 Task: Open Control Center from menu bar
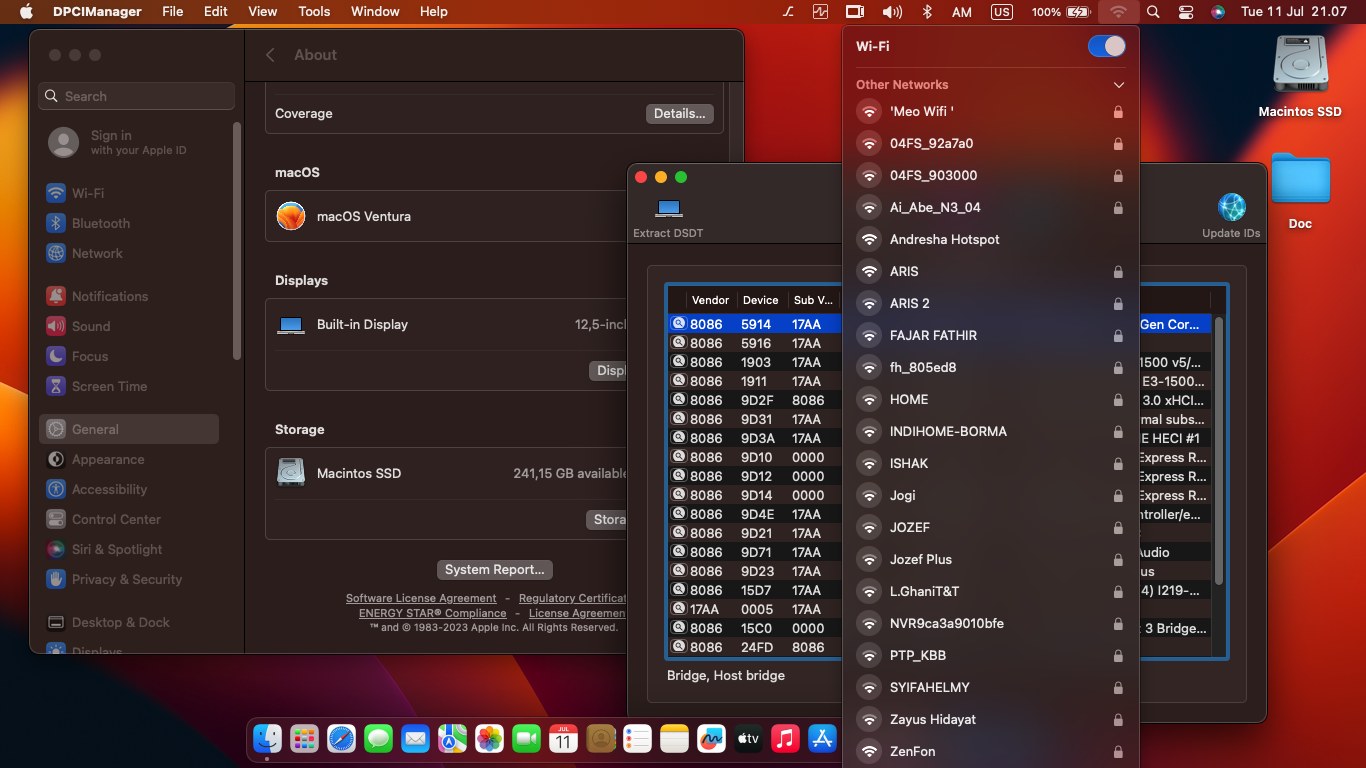[x=1186, y=12]
